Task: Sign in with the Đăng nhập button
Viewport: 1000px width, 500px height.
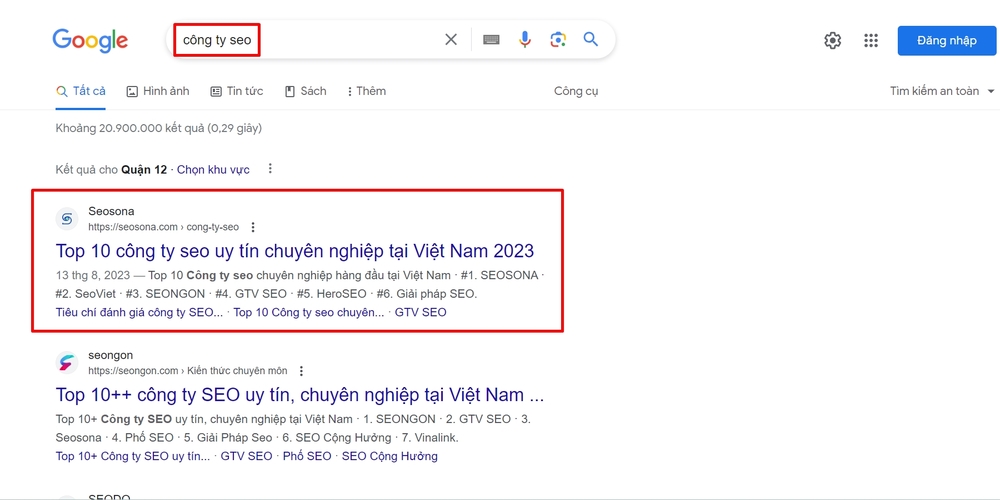Action: (946, 41)
